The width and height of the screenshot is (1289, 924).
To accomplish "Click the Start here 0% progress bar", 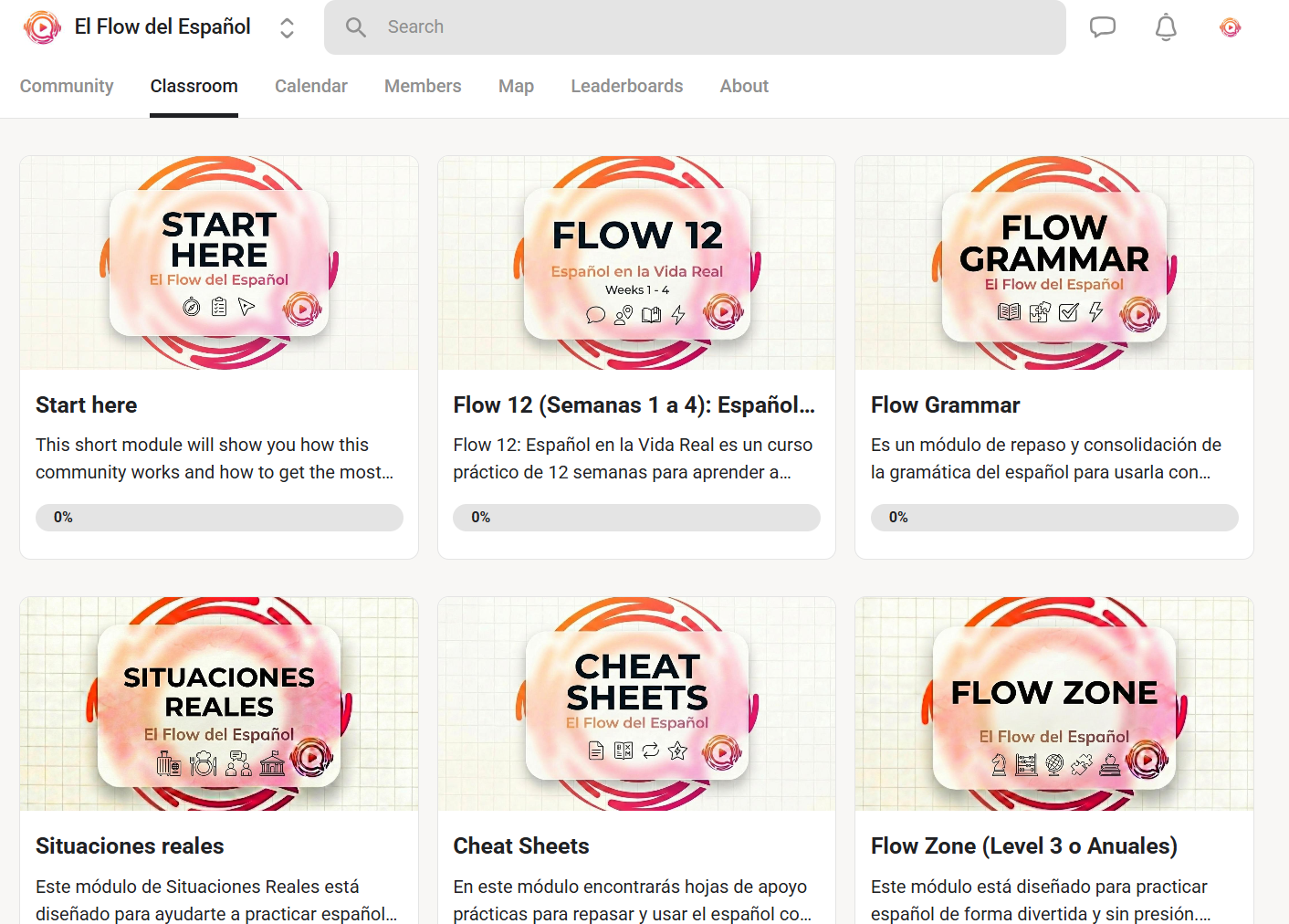I will coord(219,518).
